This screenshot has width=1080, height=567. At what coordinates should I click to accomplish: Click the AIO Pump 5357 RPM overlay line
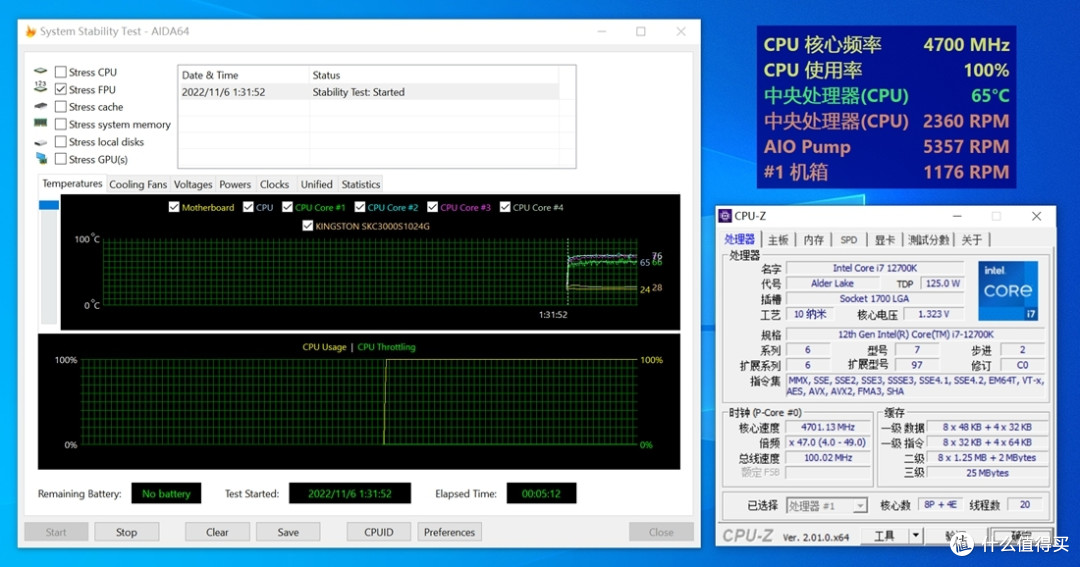click(886, 147)
